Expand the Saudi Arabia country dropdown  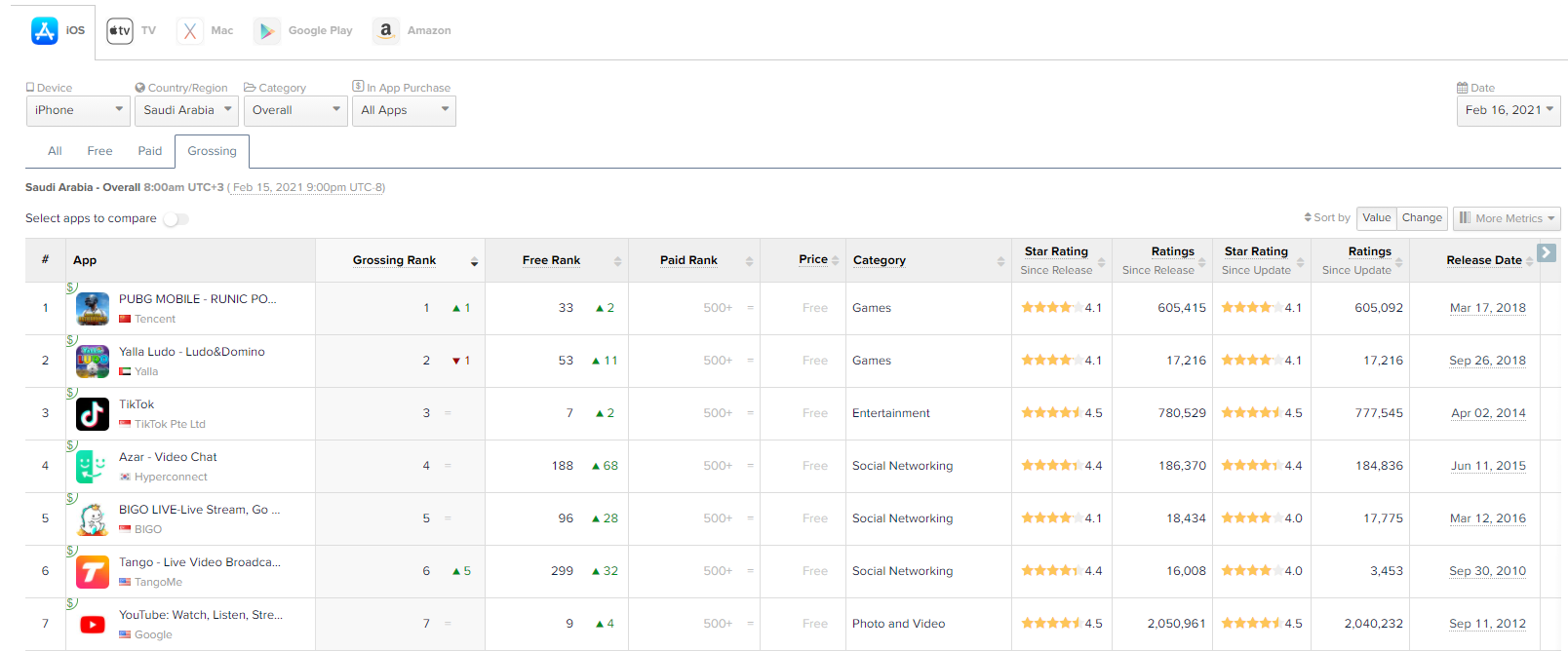187,110
